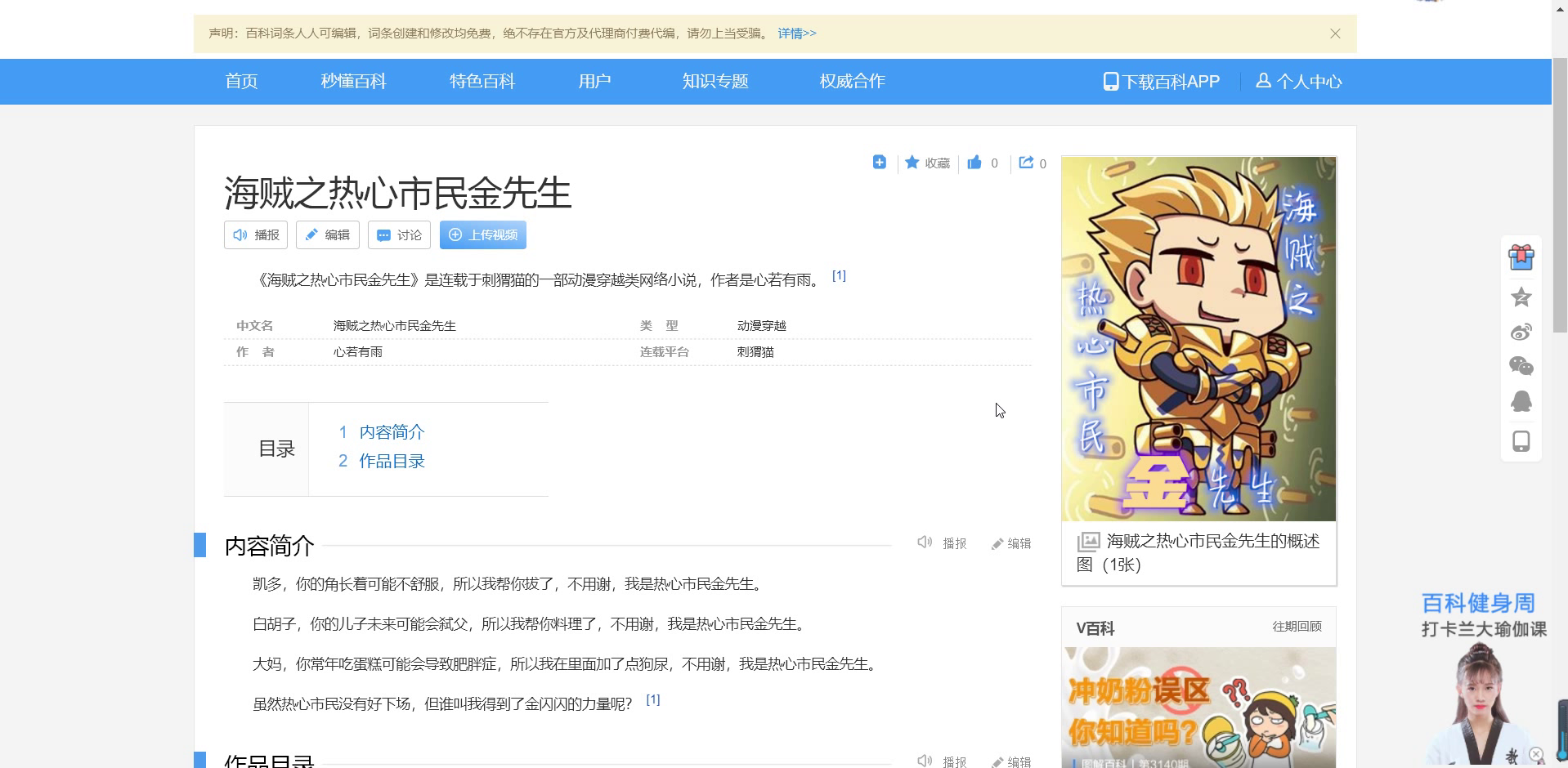Jump to 作品目录 in table of contents
This screenshot has width=1568, height=768.
coord(392,462)
